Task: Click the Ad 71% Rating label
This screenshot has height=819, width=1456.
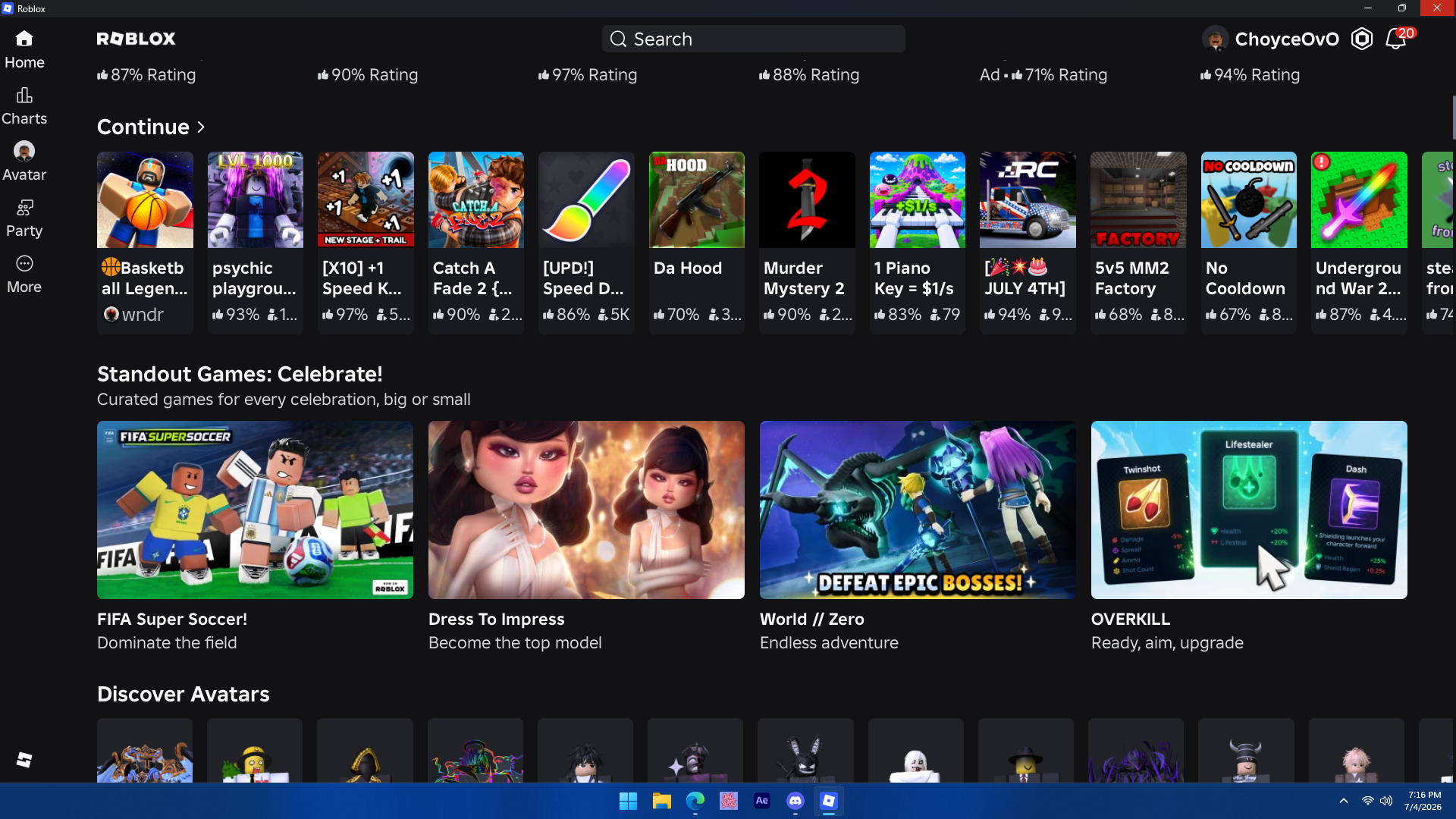Action: [x=1043, y=74]
